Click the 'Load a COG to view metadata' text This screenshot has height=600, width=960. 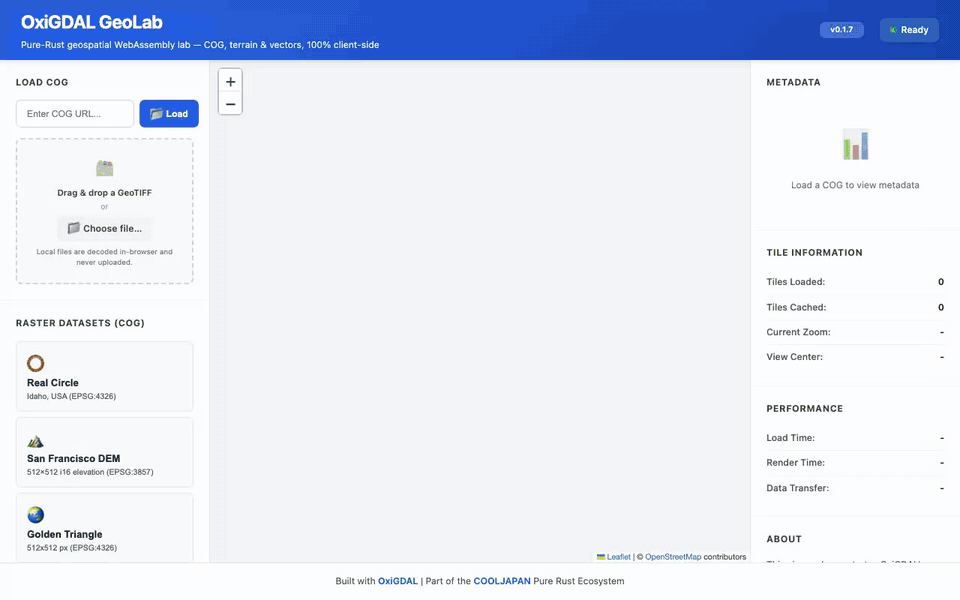click(855, 185)
